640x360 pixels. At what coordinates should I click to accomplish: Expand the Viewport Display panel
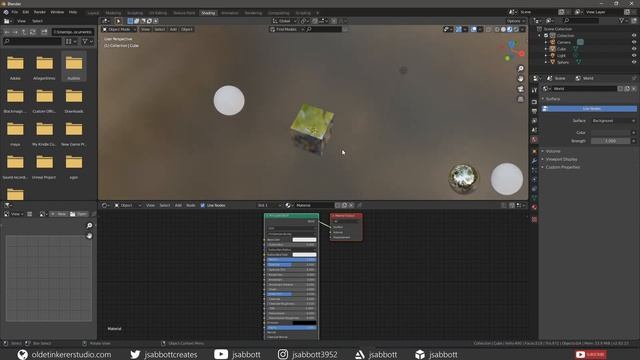pos(562,159)
